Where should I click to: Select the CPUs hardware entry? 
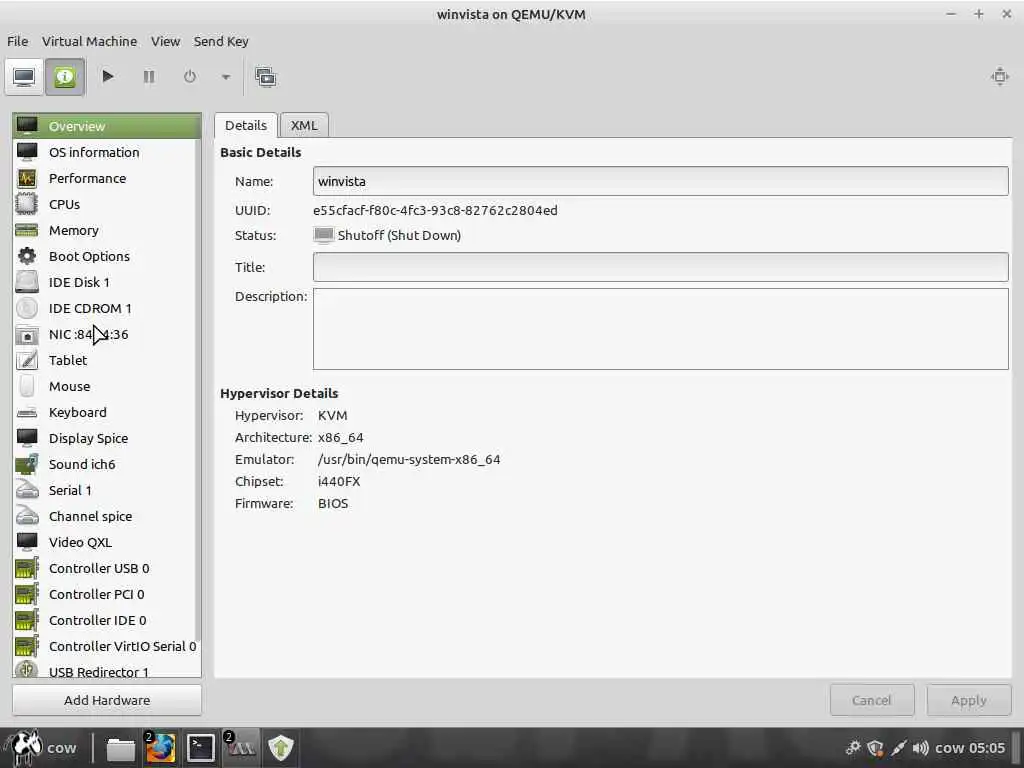(106, 204)
